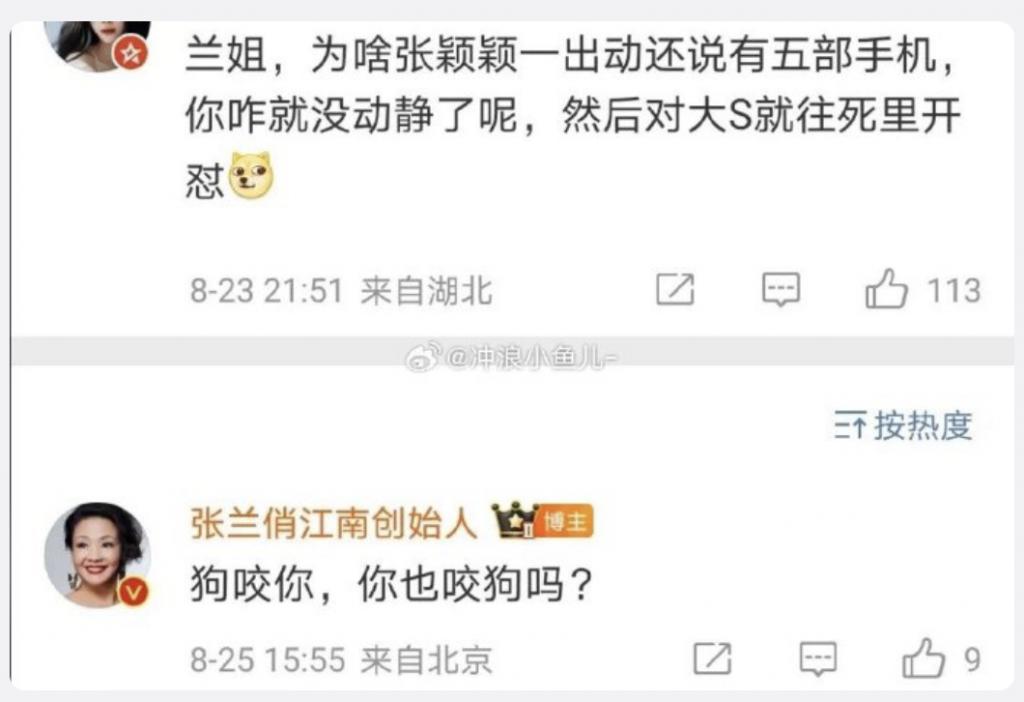The image size is (1024, 702).
Task: Share the first comment about 张颖颖
Action: (675, 290)
